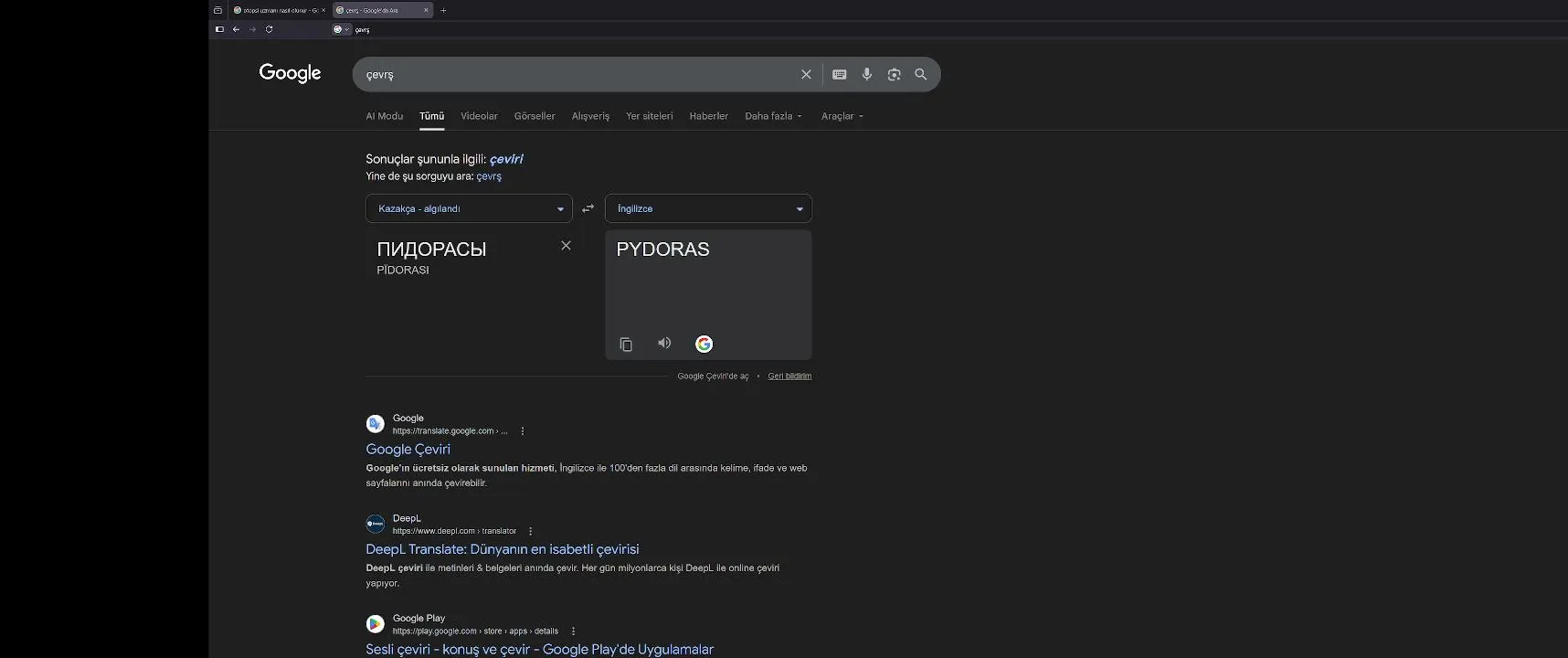
Task: Switch to the 'Görseller' tab
Action: coord(535,116)
